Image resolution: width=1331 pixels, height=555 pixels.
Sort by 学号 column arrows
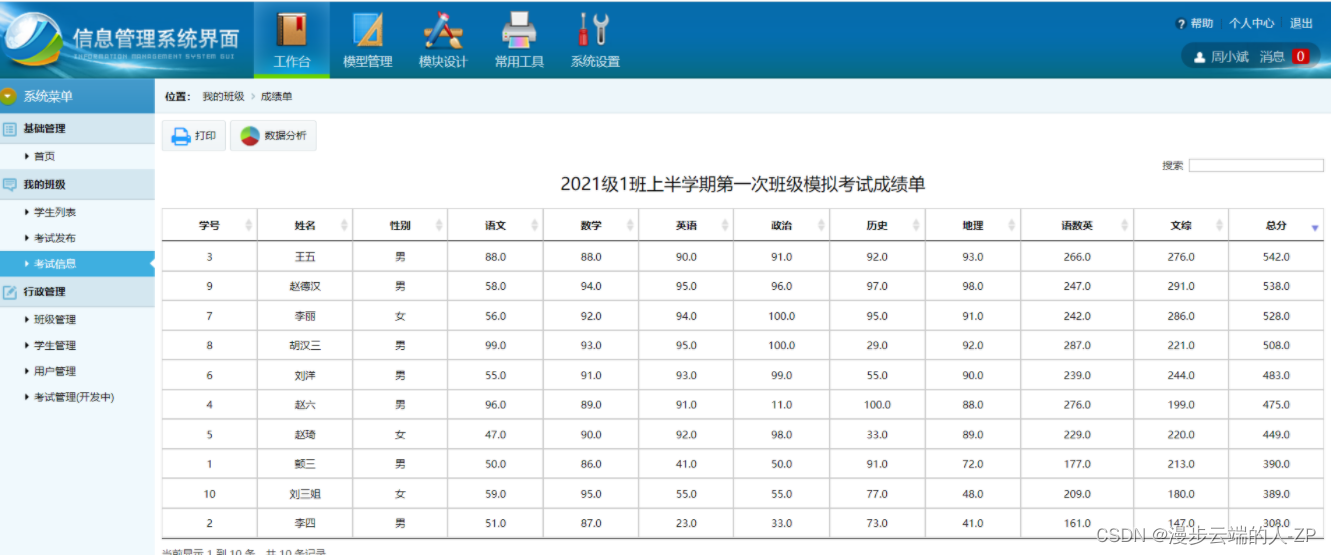pyautogui.click(x=248, y=226)
